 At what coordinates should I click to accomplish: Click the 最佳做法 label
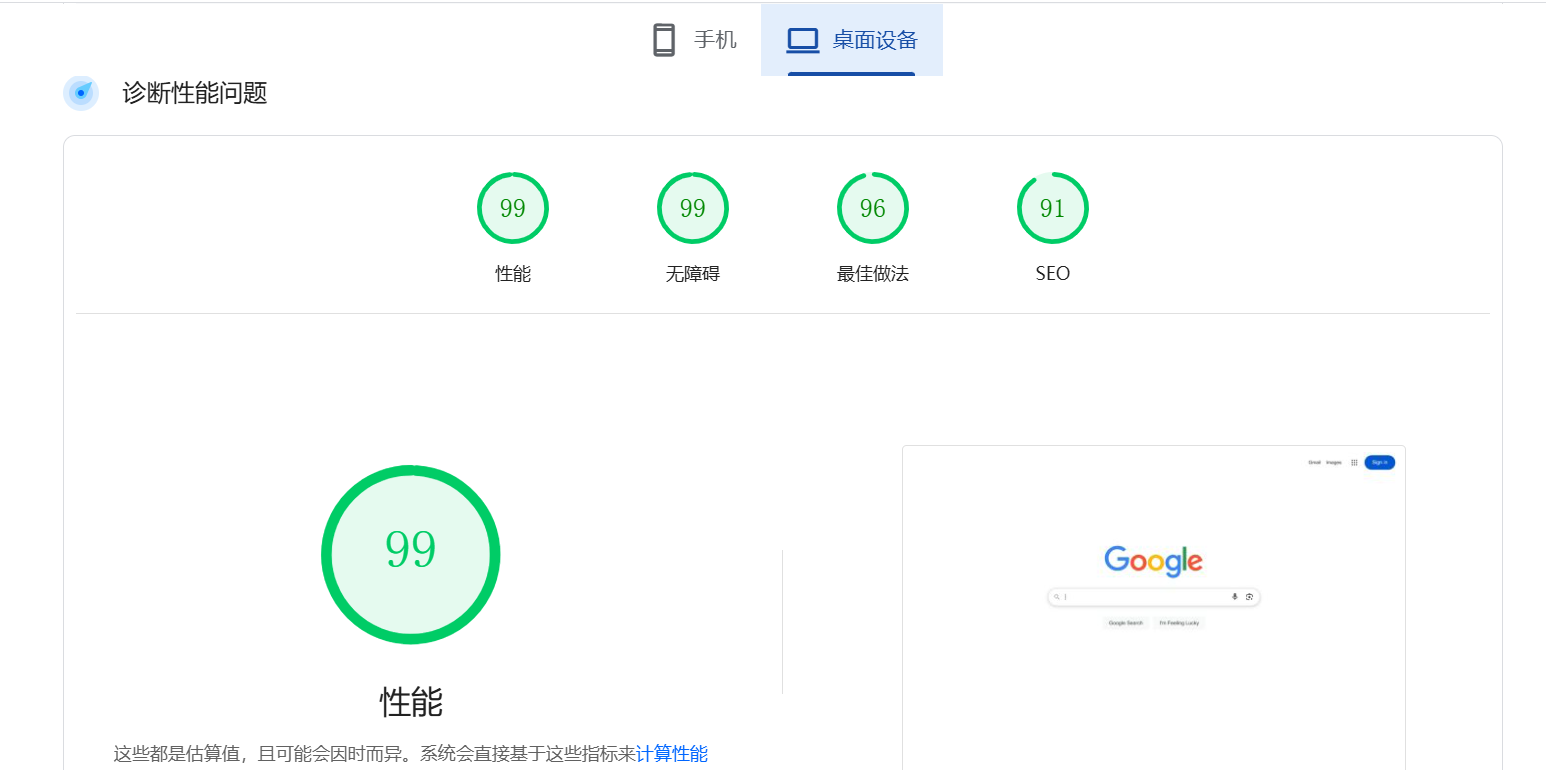873,273
